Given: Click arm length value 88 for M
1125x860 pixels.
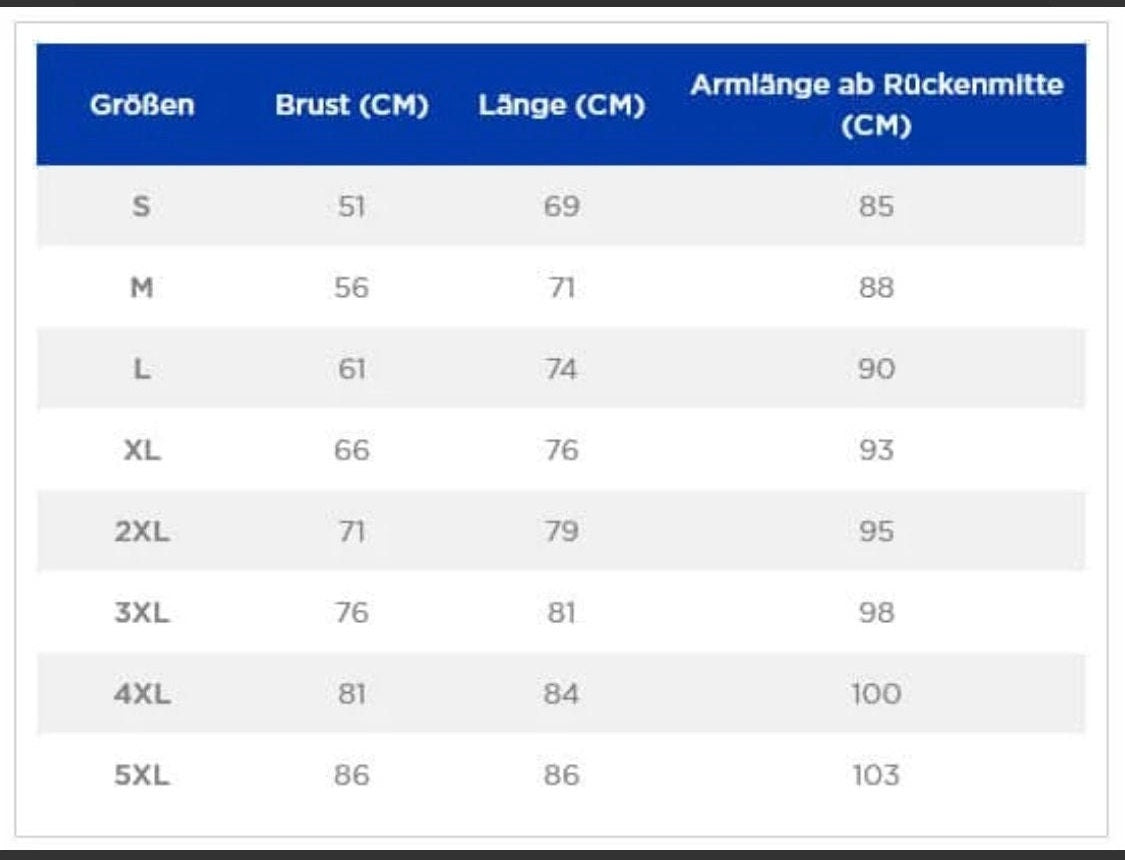Looking at the screenshot, I should tap(877, 288).
